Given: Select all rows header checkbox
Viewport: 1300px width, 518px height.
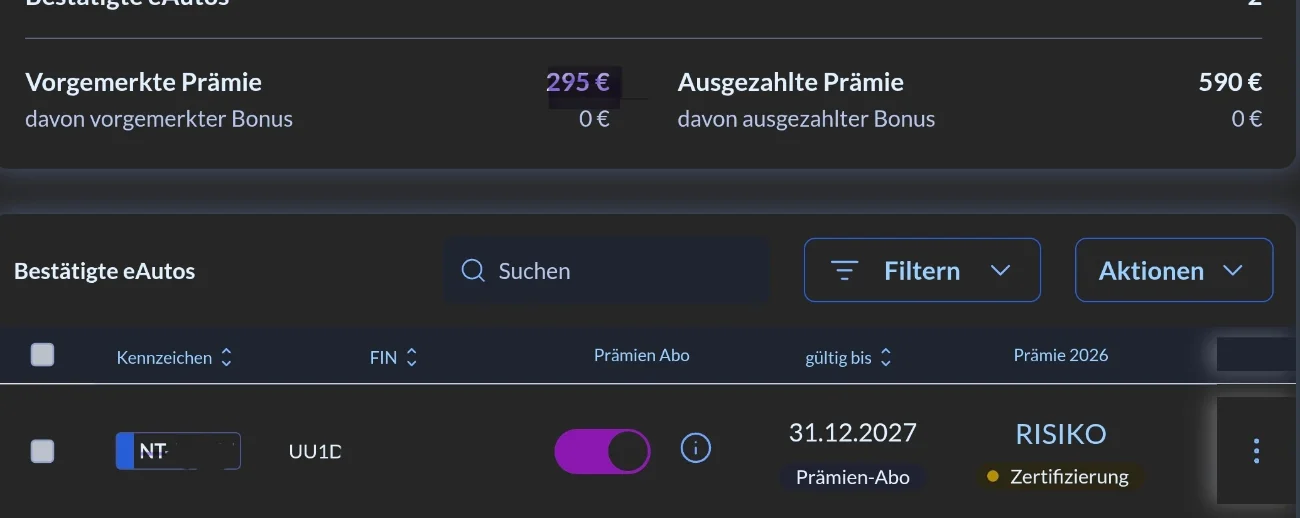Looking at the screenshot, I should (42, 354).
